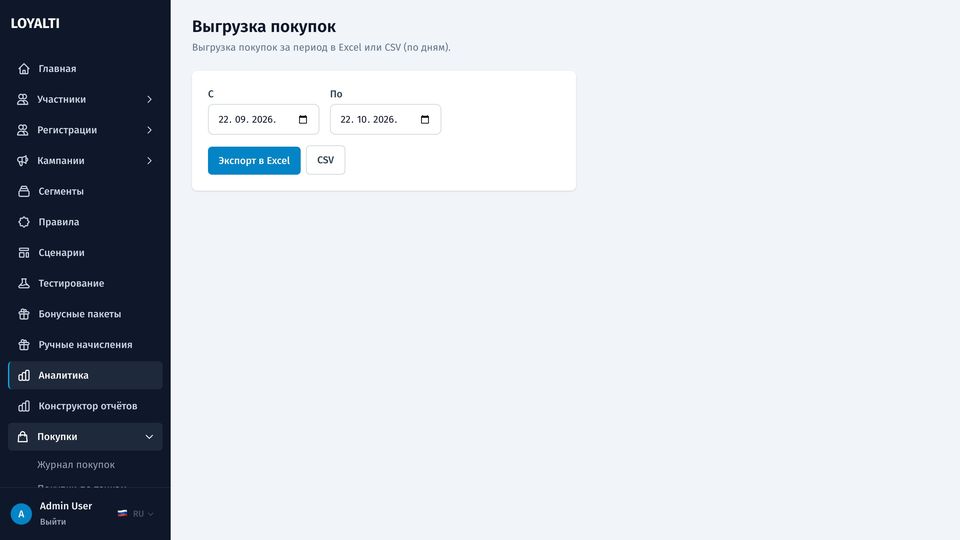Click the gift icon beside Ручные начисления

(24, 344)
